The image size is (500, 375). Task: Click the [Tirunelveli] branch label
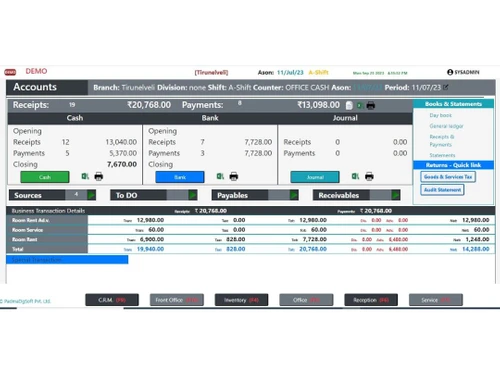point(211,72)
